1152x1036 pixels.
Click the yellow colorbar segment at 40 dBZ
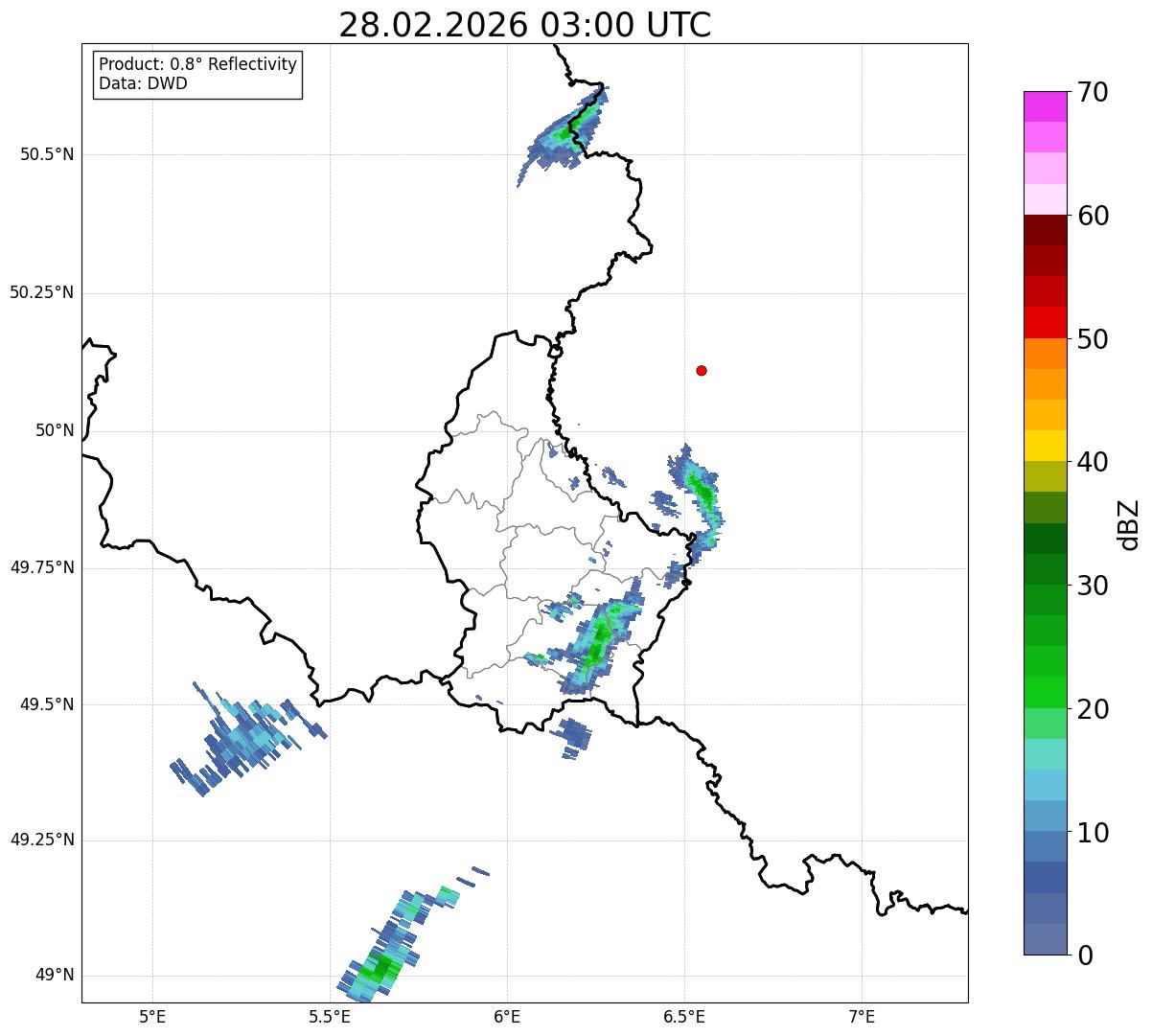pyautogui.click(x=1045, y=447)
